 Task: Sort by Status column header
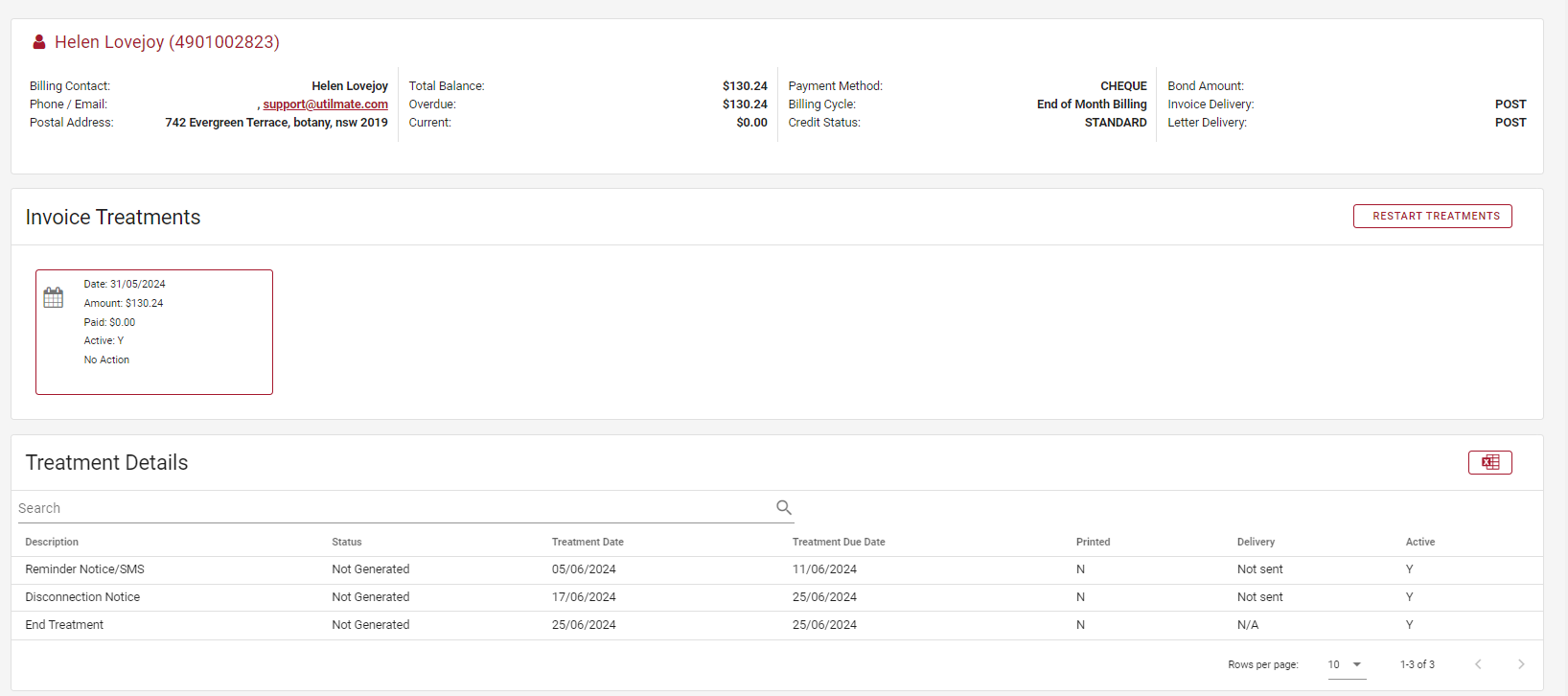click(347, 543)
